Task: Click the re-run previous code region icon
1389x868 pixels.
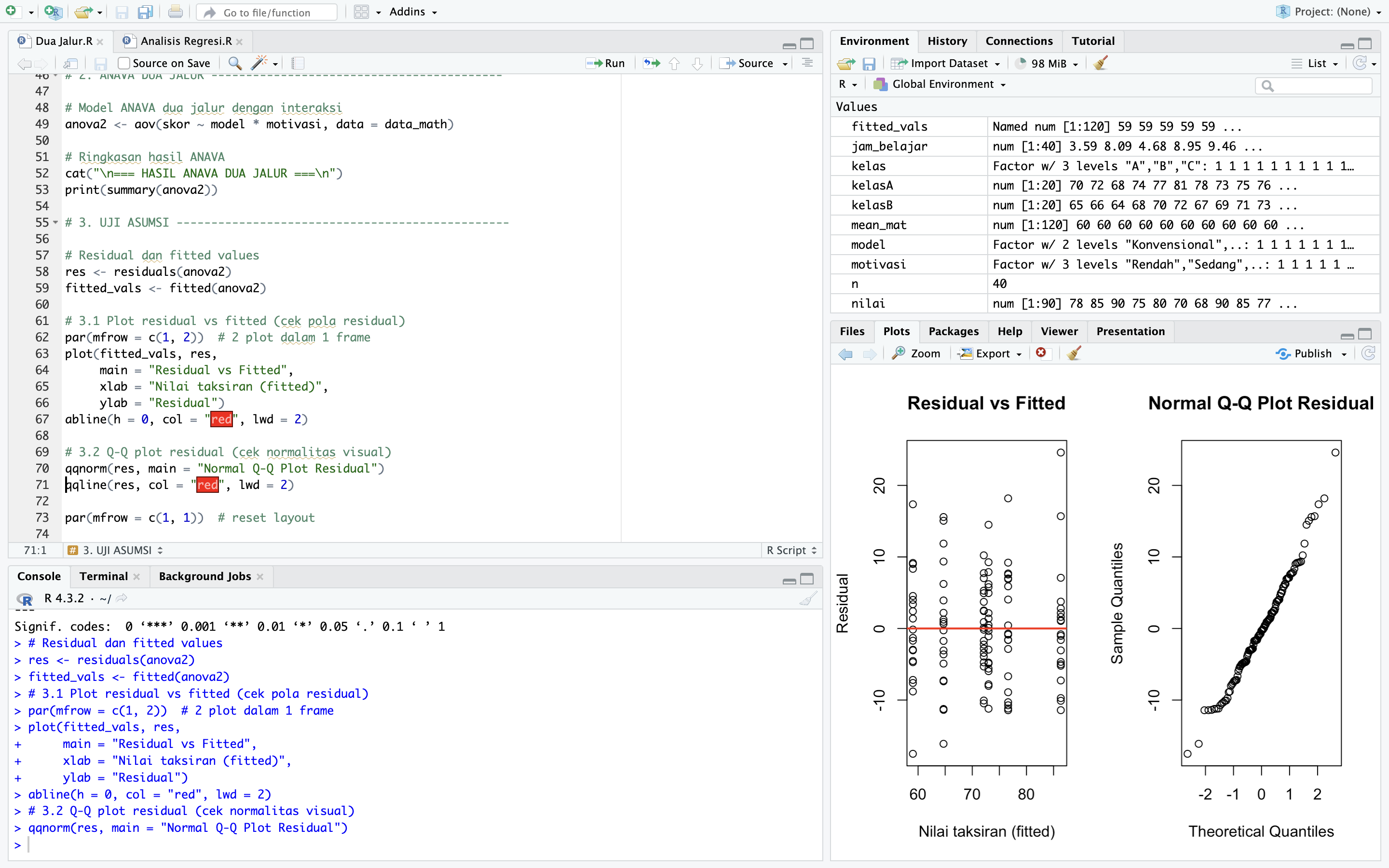Action: click(x=652, y=63)
